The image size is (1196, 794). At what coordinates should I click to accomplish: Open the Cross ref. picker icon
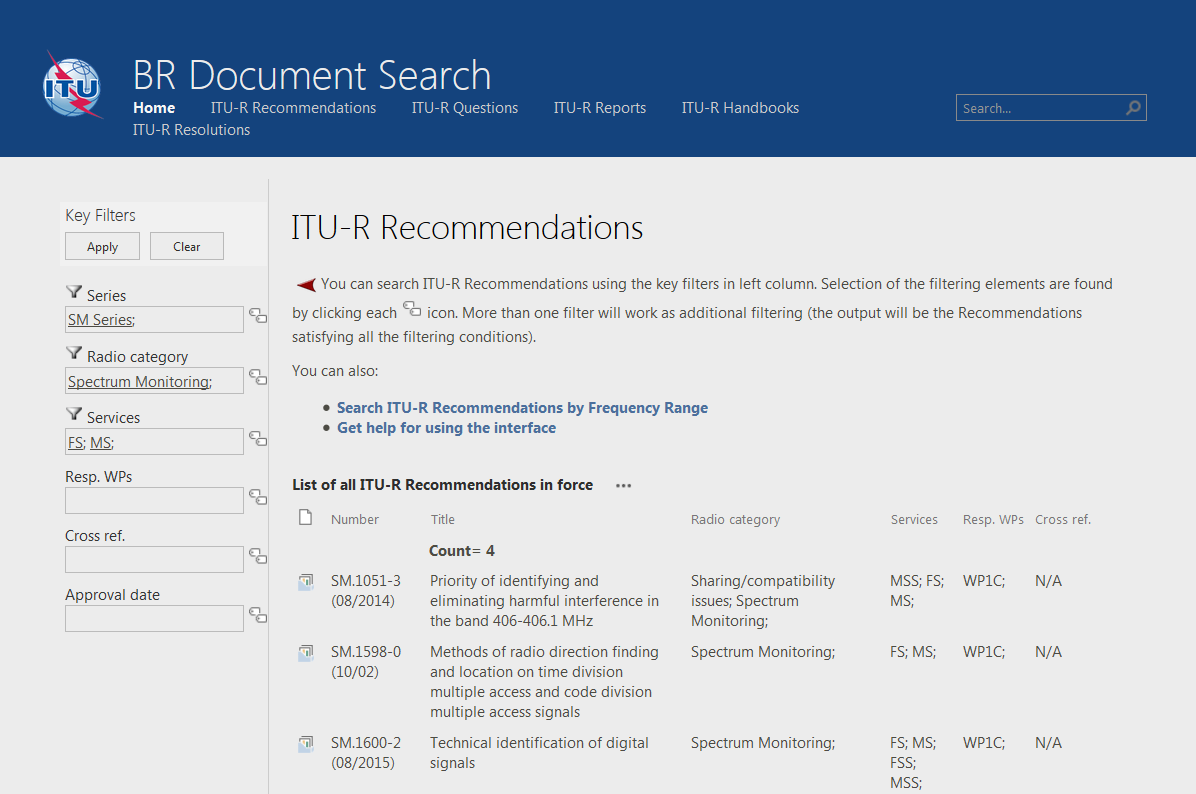(x=258, y=556)
